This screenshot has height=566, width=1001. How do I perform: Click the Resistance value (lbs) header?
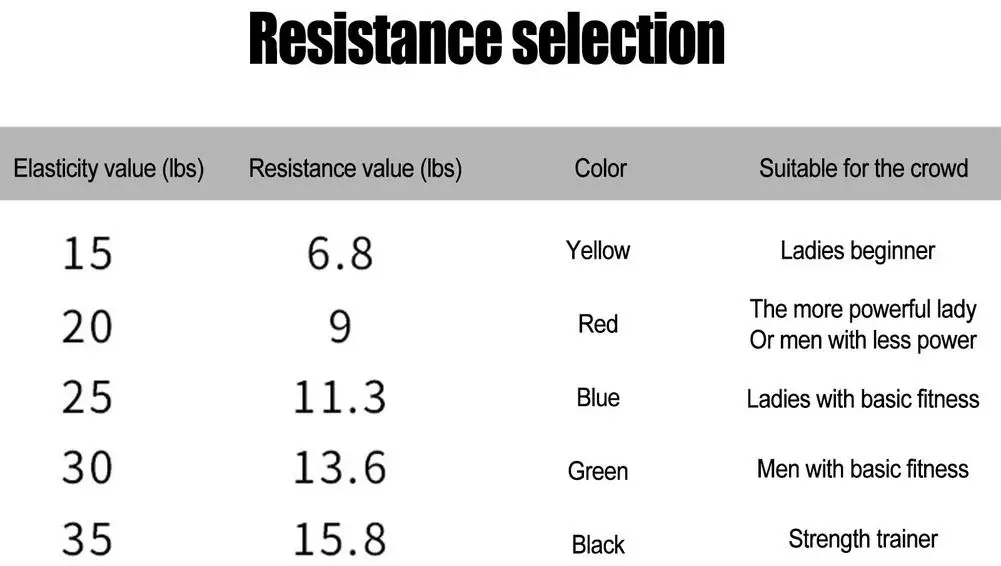coord(355,168)
